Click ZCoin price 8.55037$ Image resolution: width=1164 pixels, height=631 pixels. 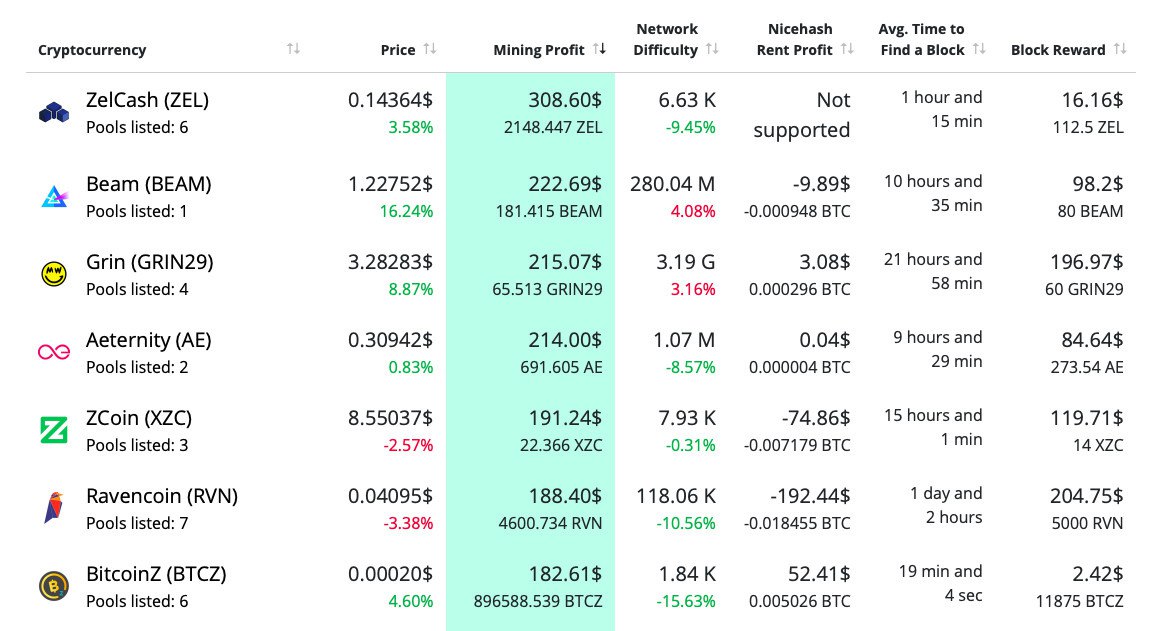390,418
